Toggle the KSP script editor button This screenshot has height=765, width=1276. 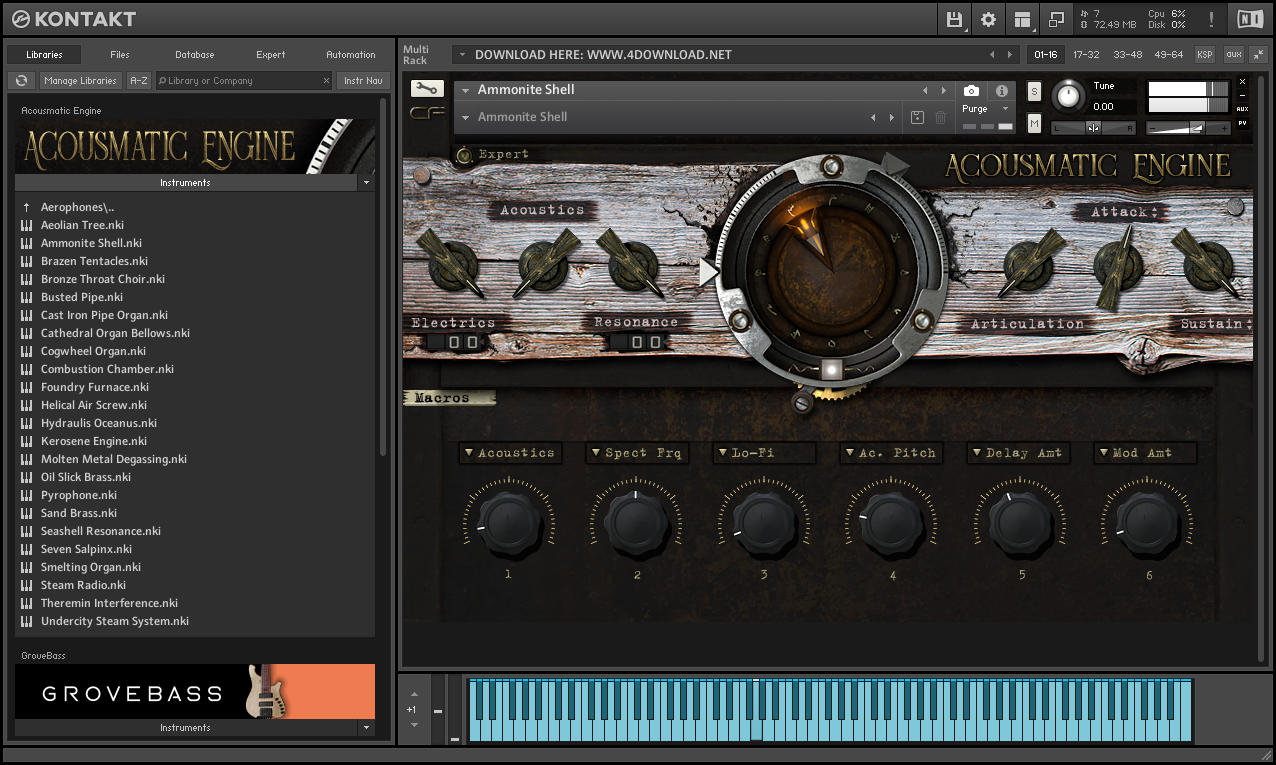pos(1205,54)
